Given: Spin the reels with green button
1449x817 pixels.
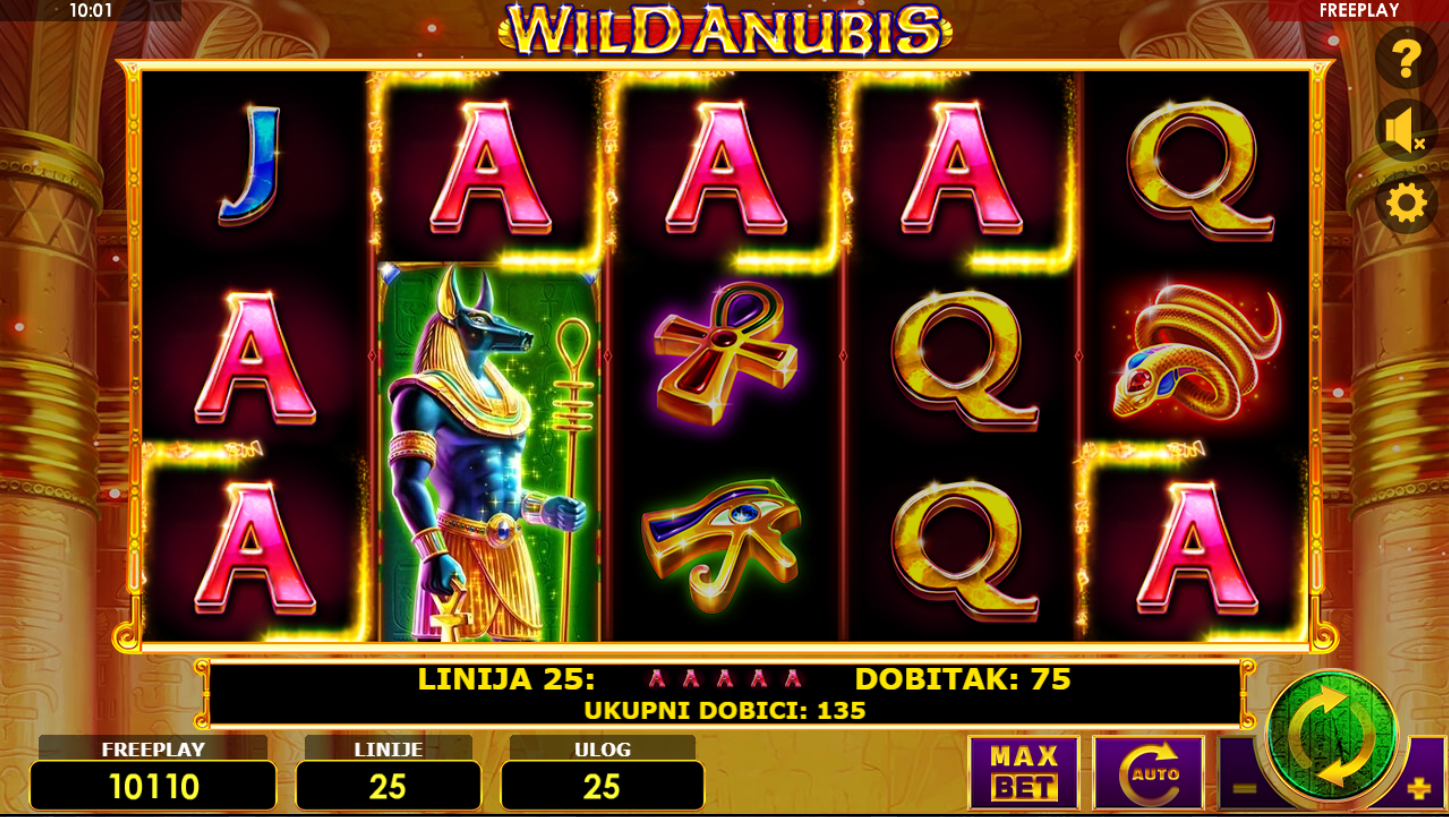Looking at the screenshot, I should tap(1331, 735).
